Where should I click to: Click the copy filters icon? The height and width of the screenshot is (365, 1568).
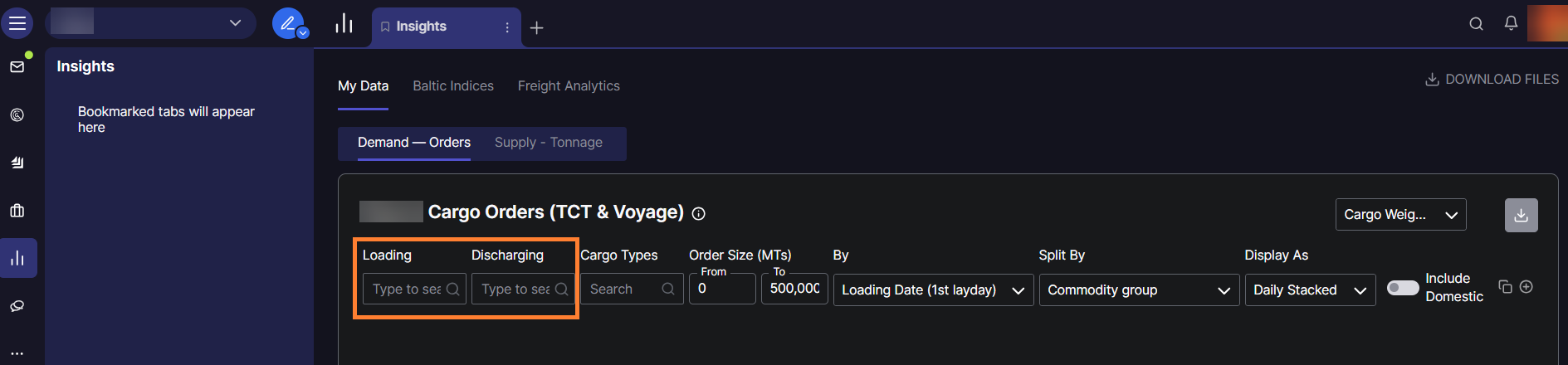pos(1505,287)
